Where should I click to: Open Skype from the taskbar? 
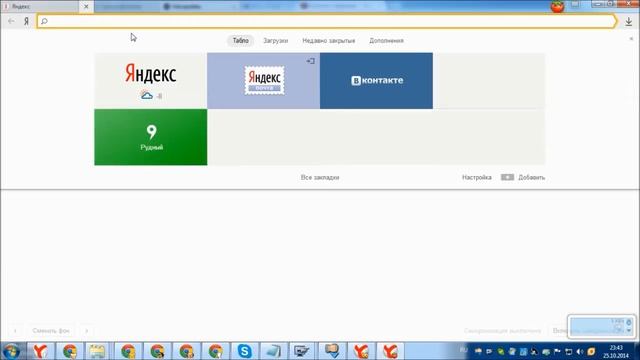coord(244,351)
